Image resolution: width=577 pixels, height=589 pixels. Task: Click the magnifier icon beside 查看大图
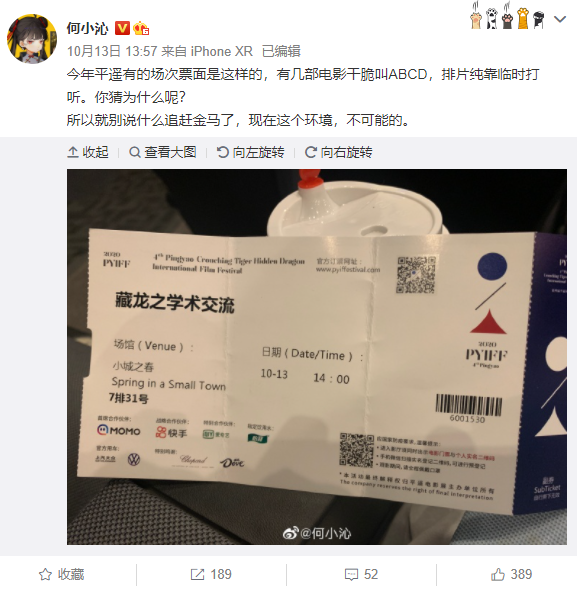point(135,153)
